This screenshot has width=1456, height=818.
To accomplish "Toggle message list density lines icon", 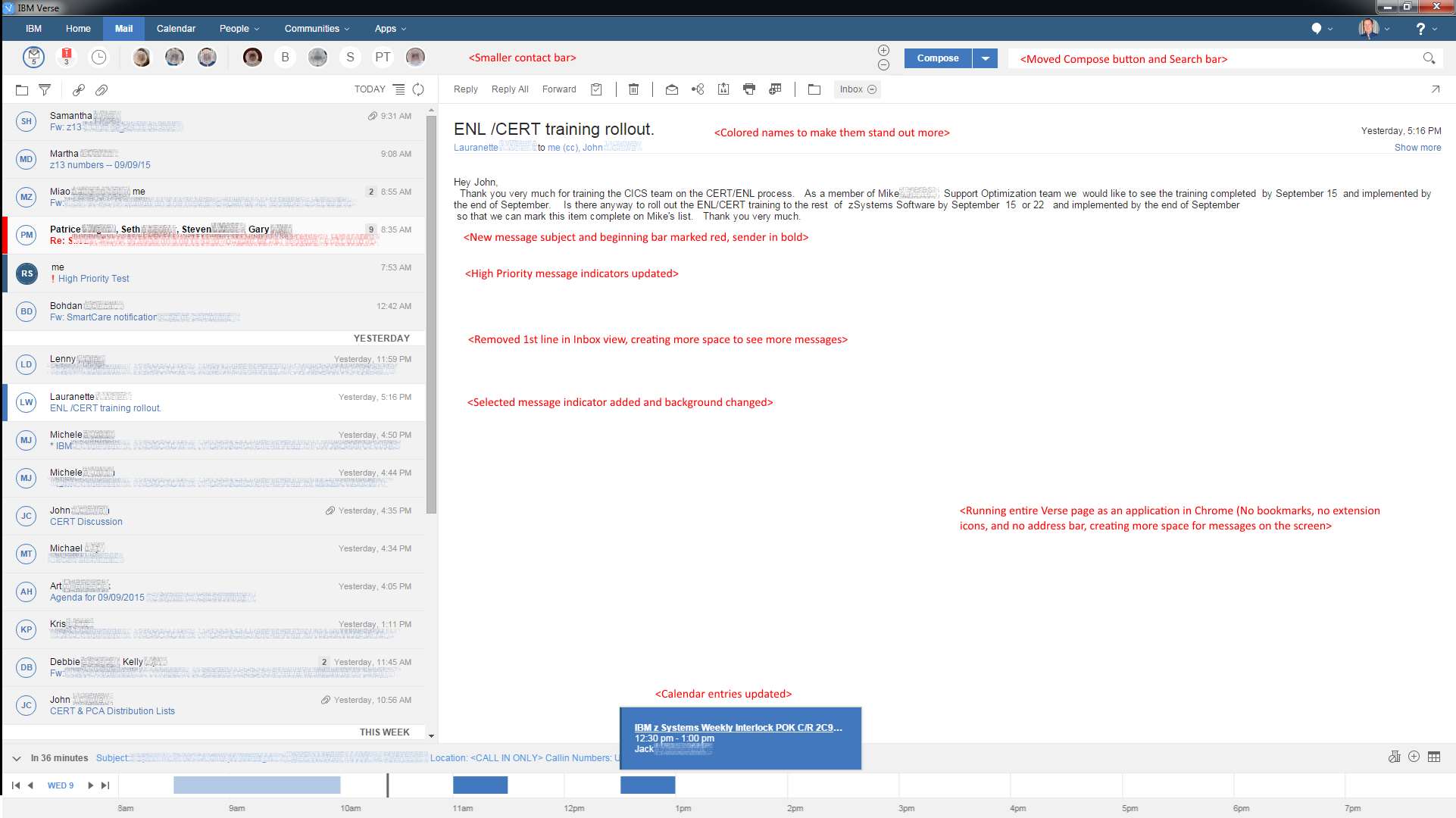I will coord(398,89).
